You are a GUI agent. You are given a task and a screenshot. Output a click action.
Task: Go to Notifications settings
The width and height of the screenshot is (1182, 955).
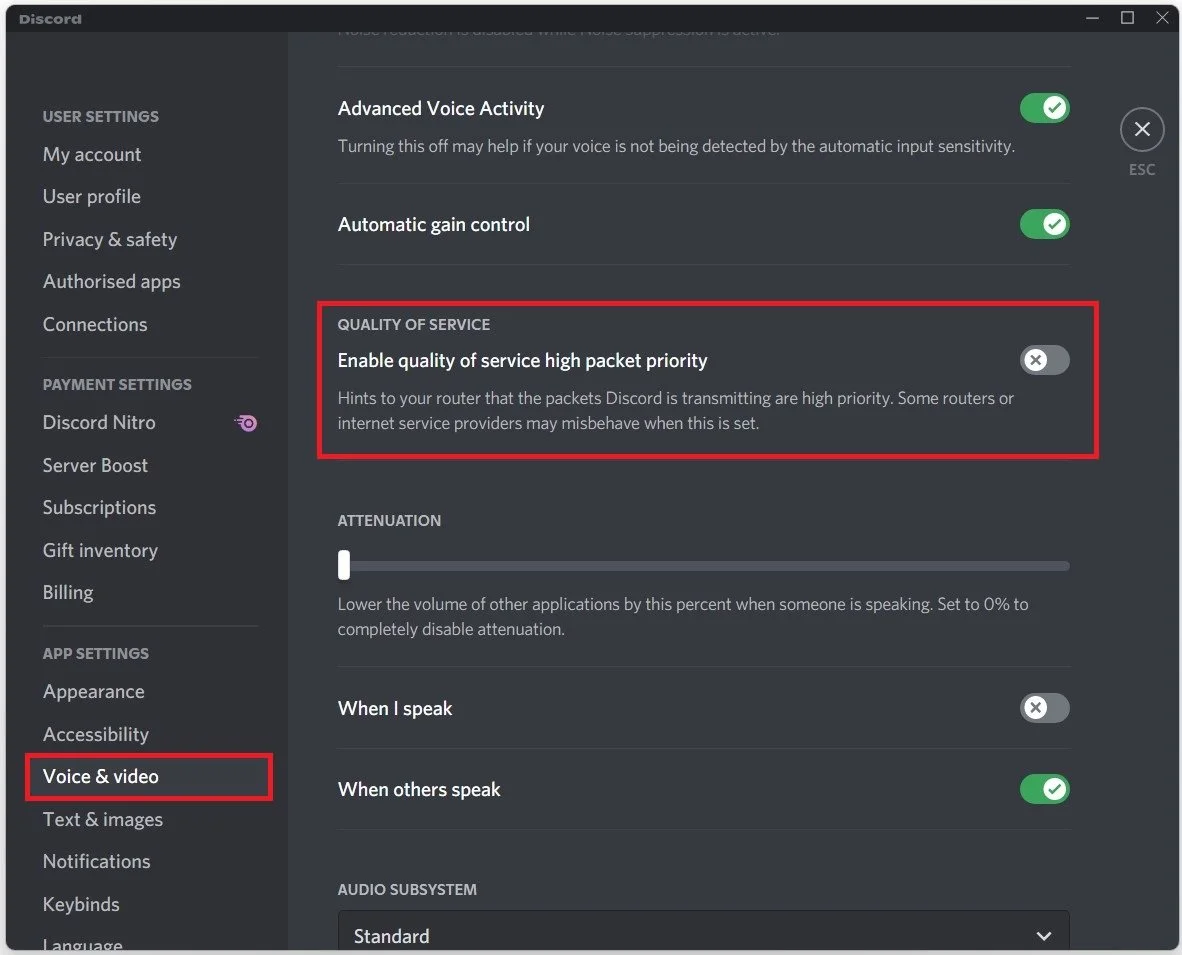point(96,862)
